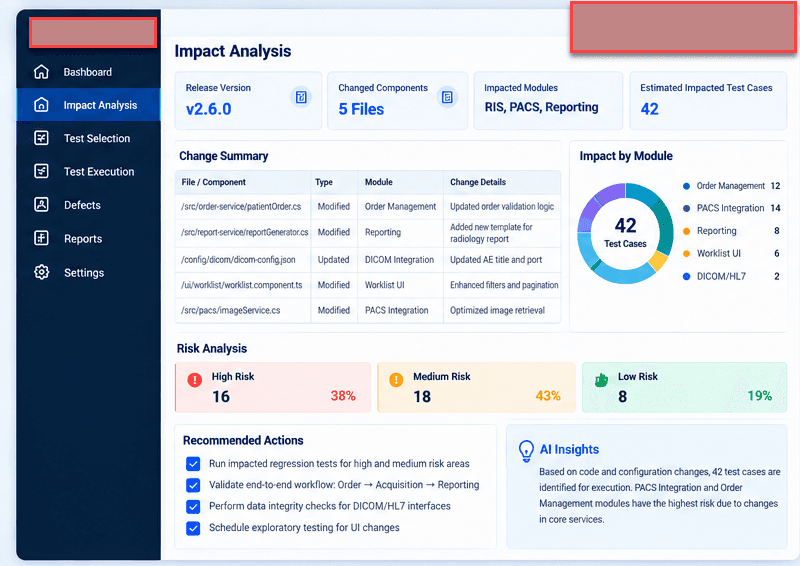This screenshot has width=800, height=566.
Task: Click the Defects sidebar icon
Action: coord(41,205)
